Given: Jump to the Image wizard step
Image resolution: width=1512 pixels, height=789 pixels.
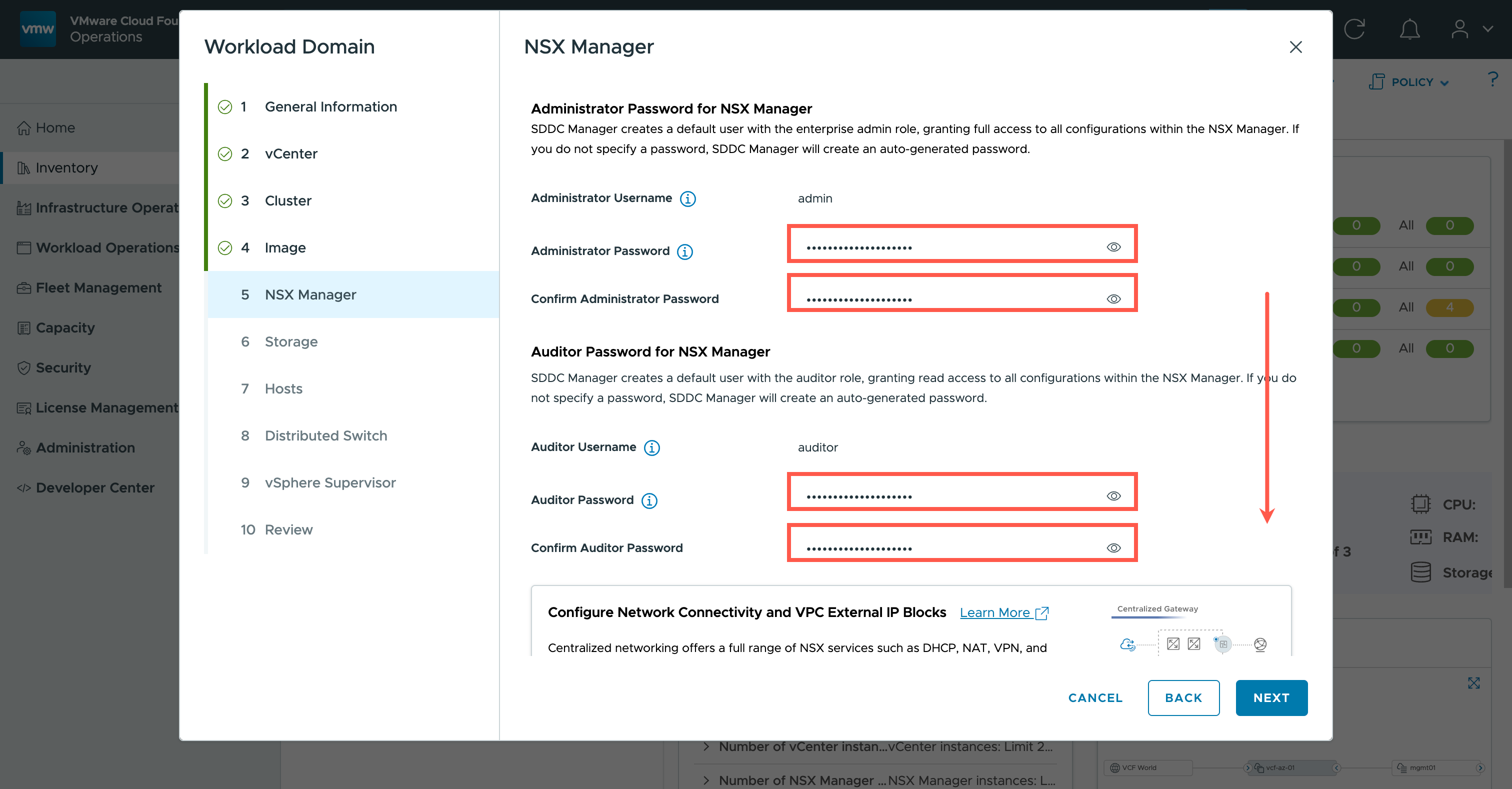Looking at the screenshot, I should (x=284, y=247).
